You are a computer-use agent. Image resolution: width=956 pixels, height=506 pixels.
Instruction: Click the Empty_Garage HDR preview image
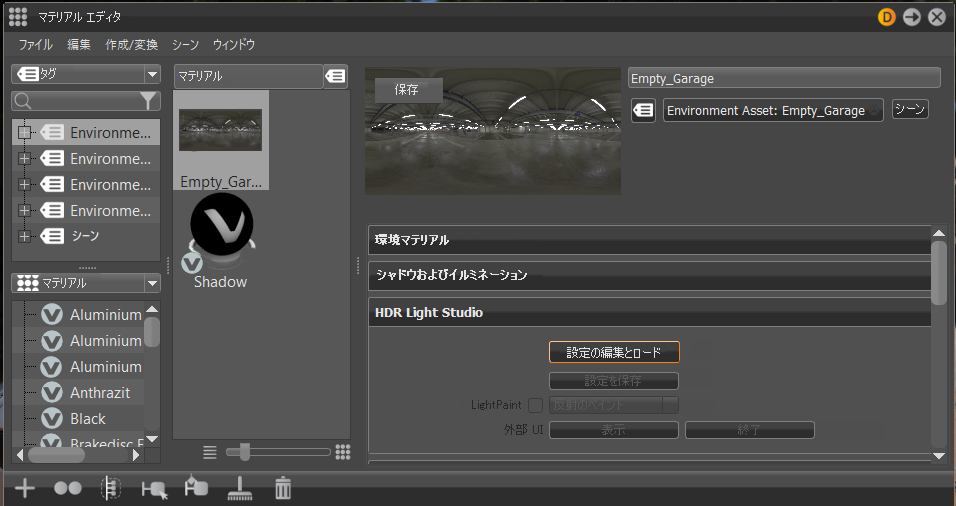[493, 131]
